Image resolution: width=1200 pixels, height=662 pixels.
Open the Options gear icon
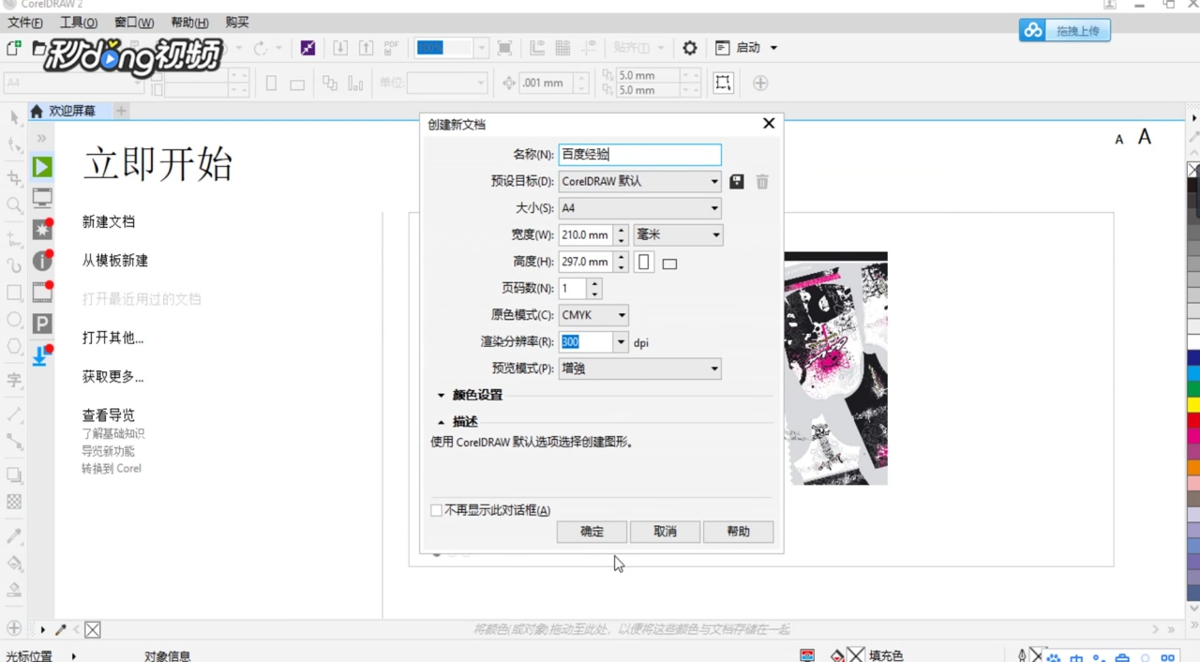coord(690,48)
